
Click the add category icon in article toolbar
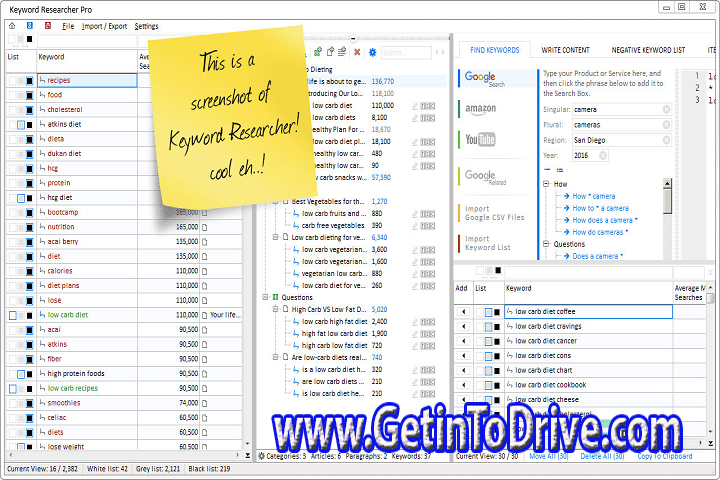318,52
